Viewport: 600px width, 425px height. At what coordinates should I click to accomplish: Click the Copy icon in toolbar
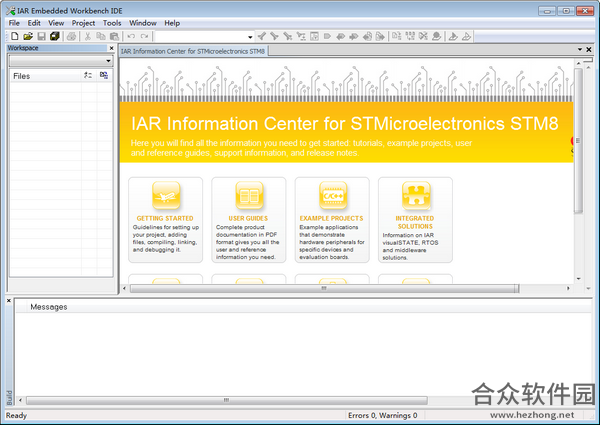[x=101, y=36]
